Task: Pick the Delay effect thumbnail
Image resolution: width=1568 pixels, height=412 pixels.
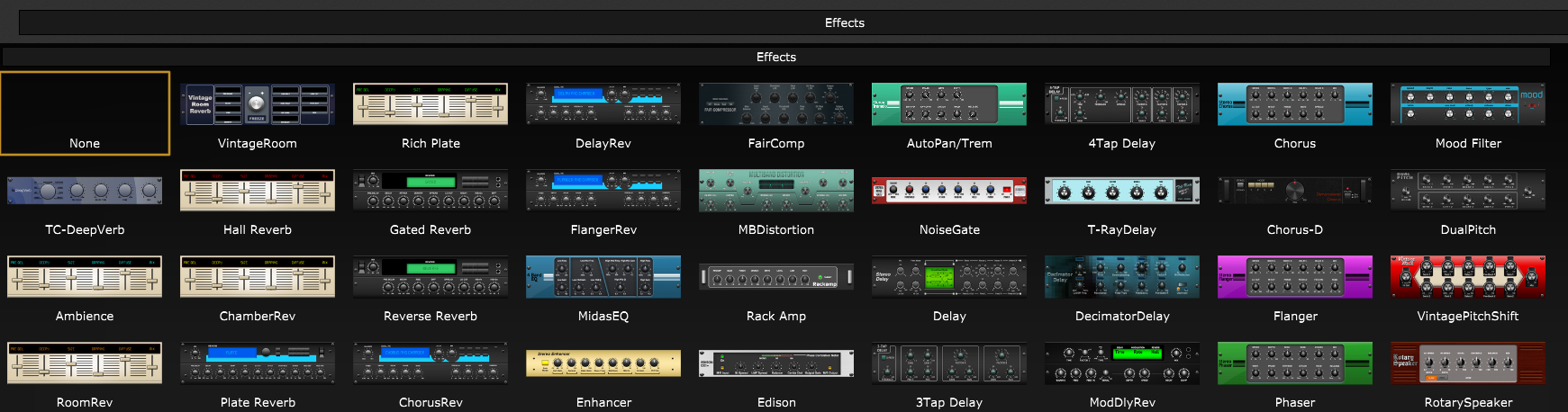Action: [949, 277]
